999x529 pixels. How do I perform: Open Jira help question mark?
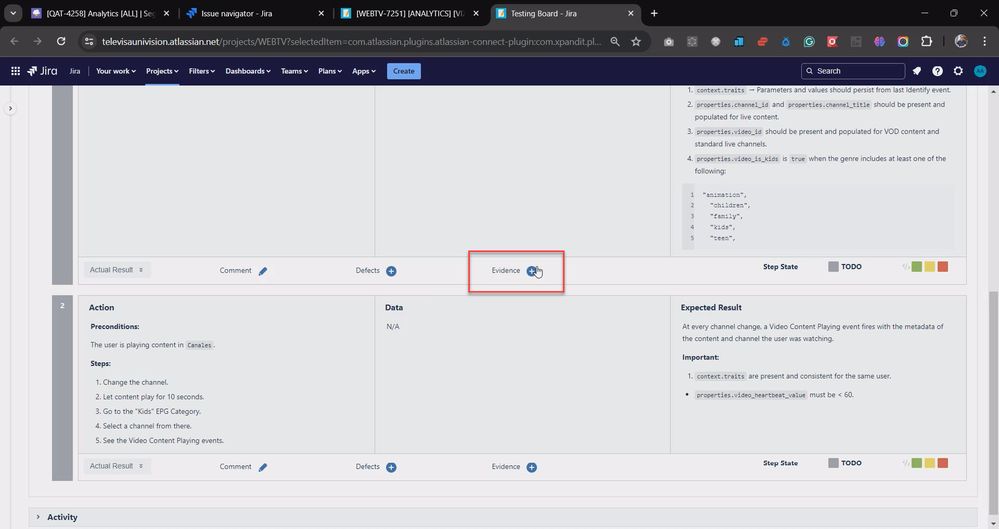tap(937, 71)
